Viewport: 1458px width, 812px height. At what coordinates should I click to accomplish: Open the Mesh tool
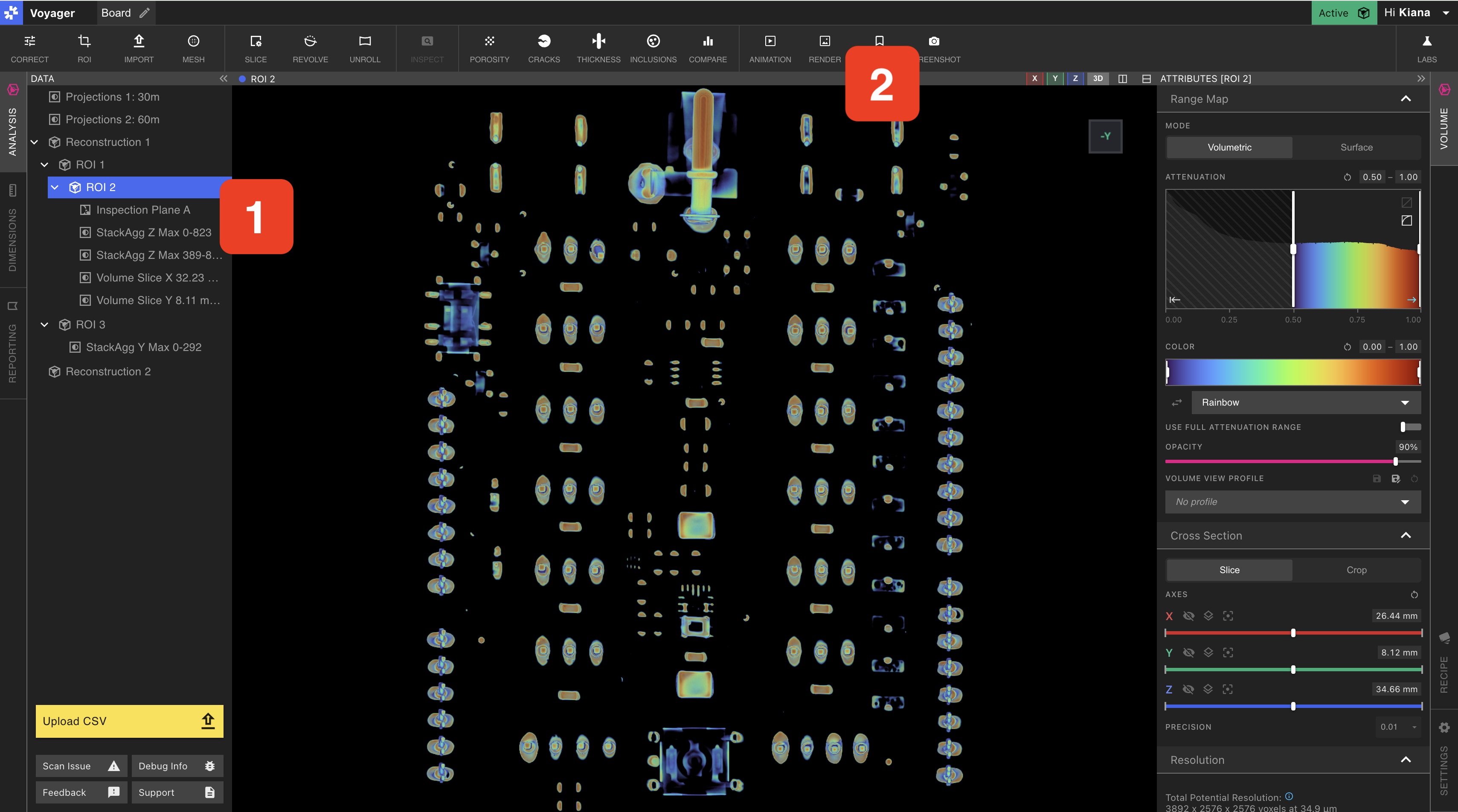[x=194, y=48]
